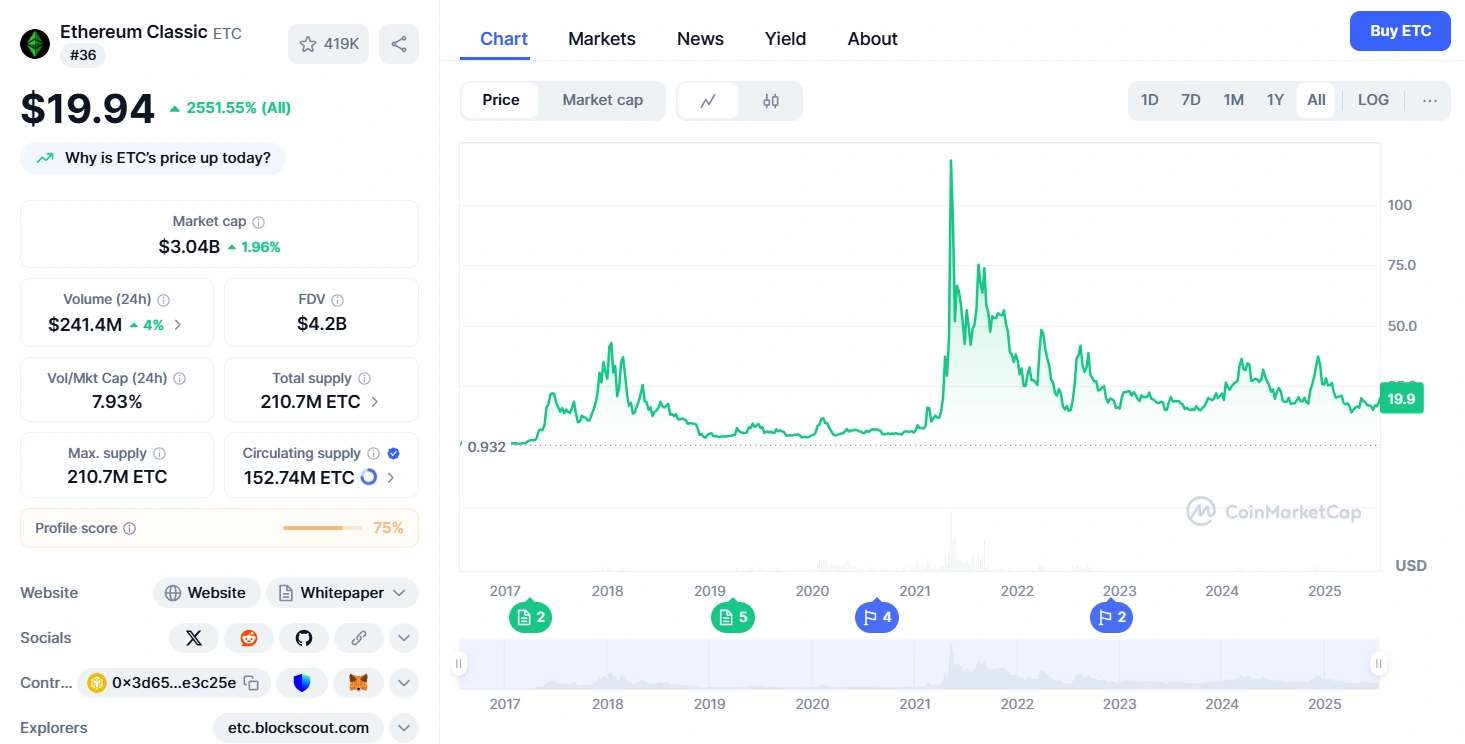This screenshot has width=1465, height=744.
Task: Open the Website link button
Action: click(207, 593)
